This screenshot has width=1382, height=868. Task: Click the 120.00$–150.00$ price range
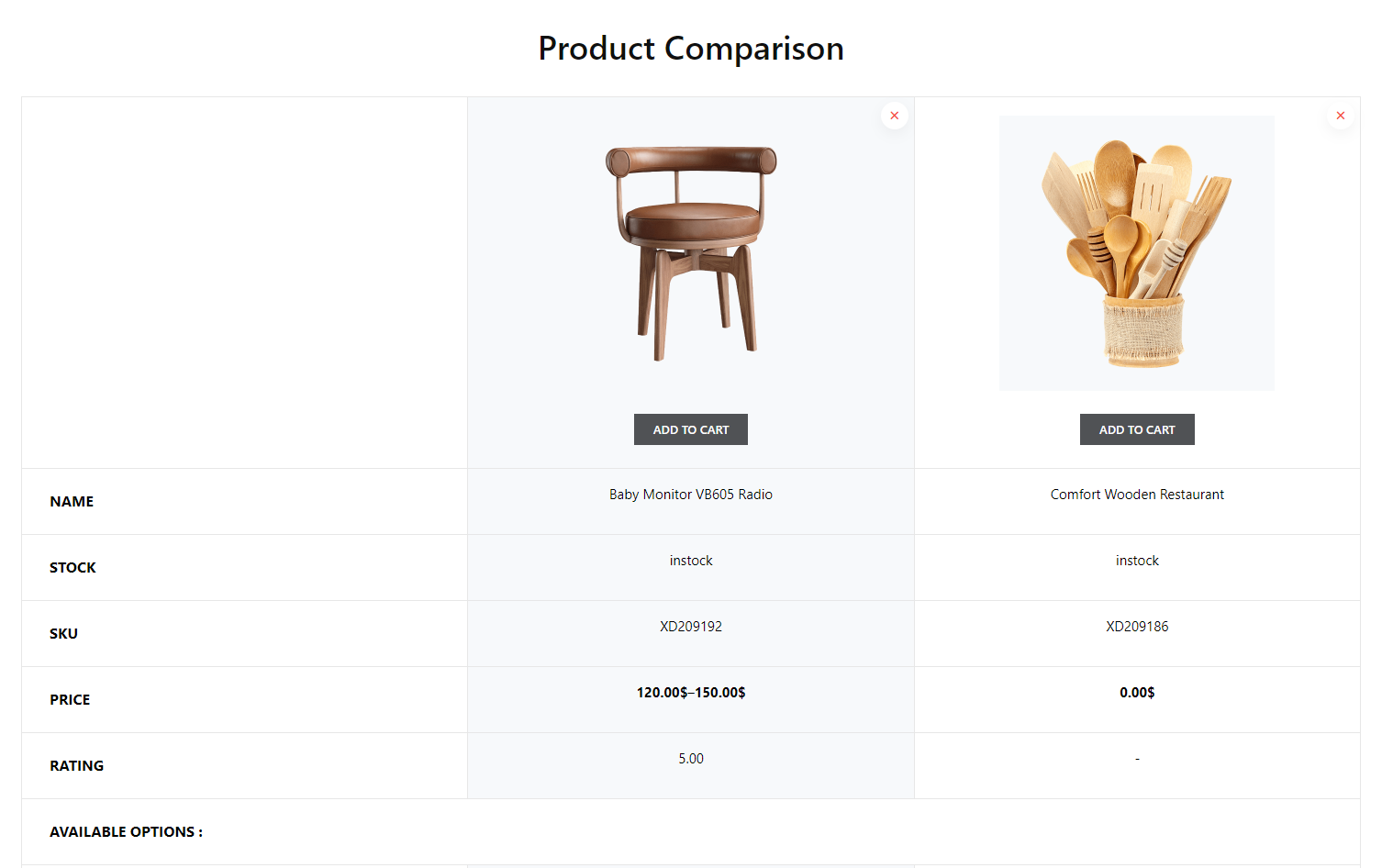point(691,693)
